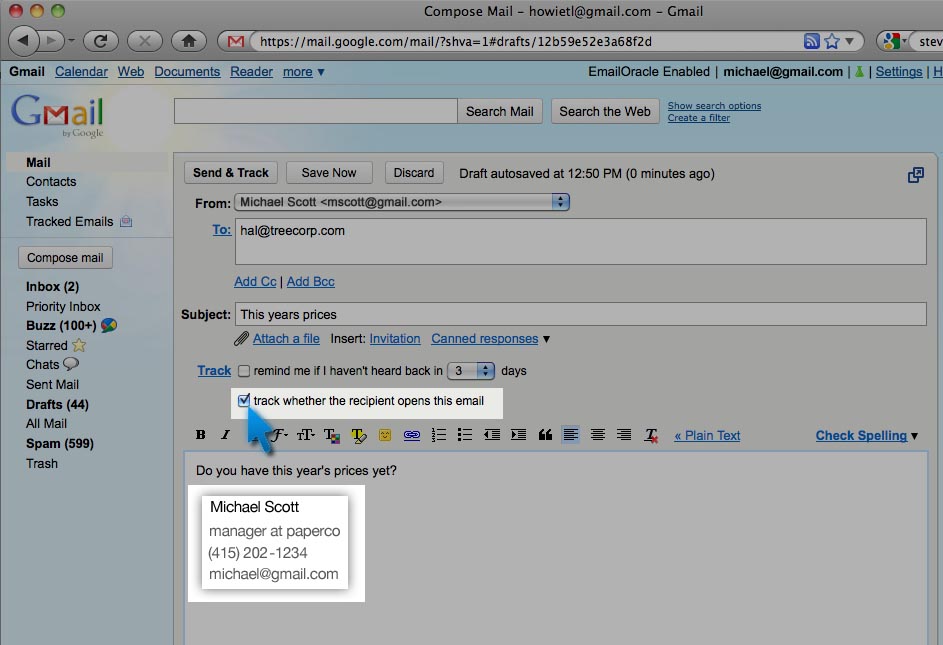Bookmark this page with the star

pyautogui.click(x=832, y=41)
